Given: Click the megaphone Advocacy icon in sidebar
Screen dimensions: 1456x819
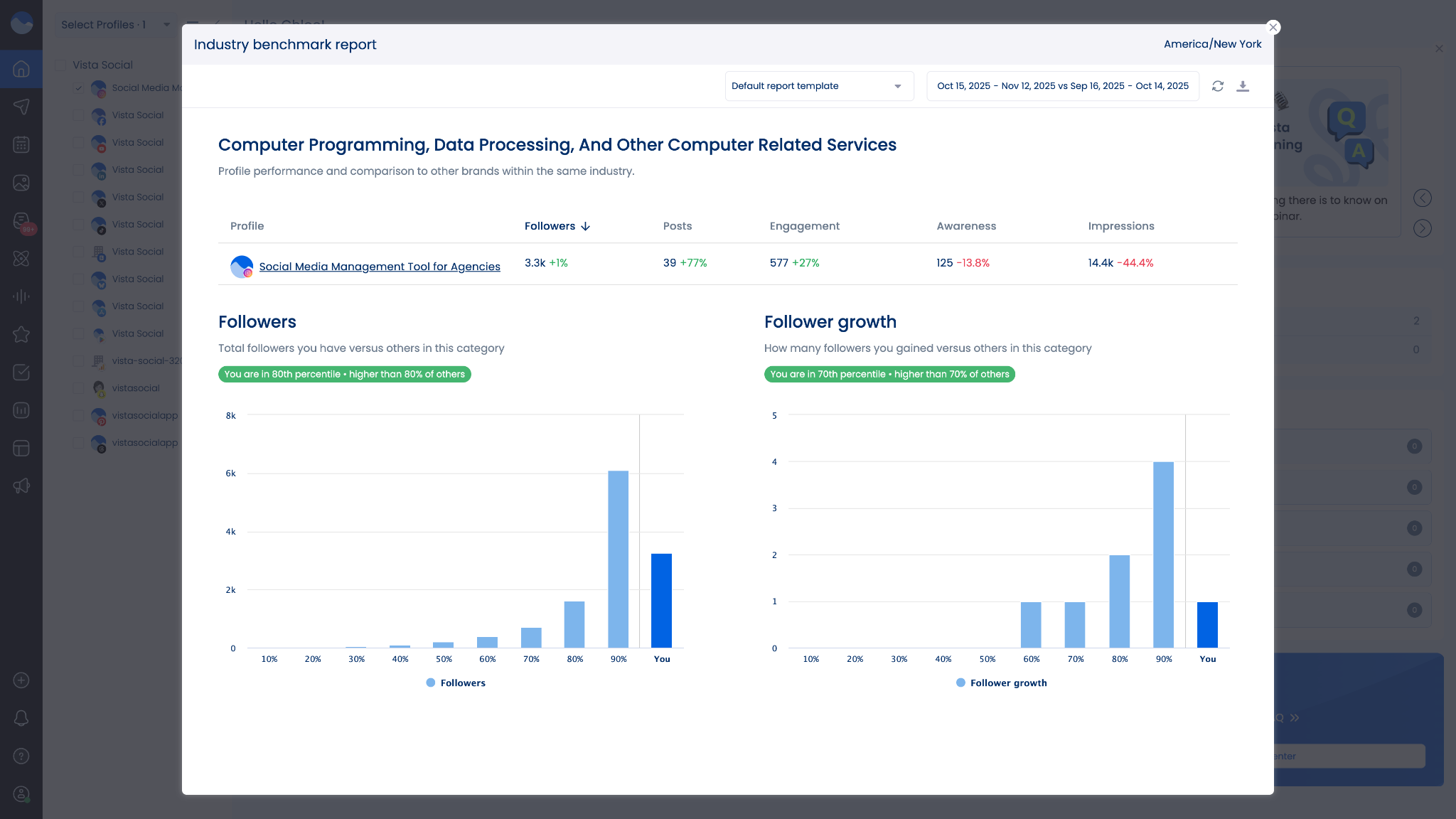Looking at the screenshot, I should point(21,486).
